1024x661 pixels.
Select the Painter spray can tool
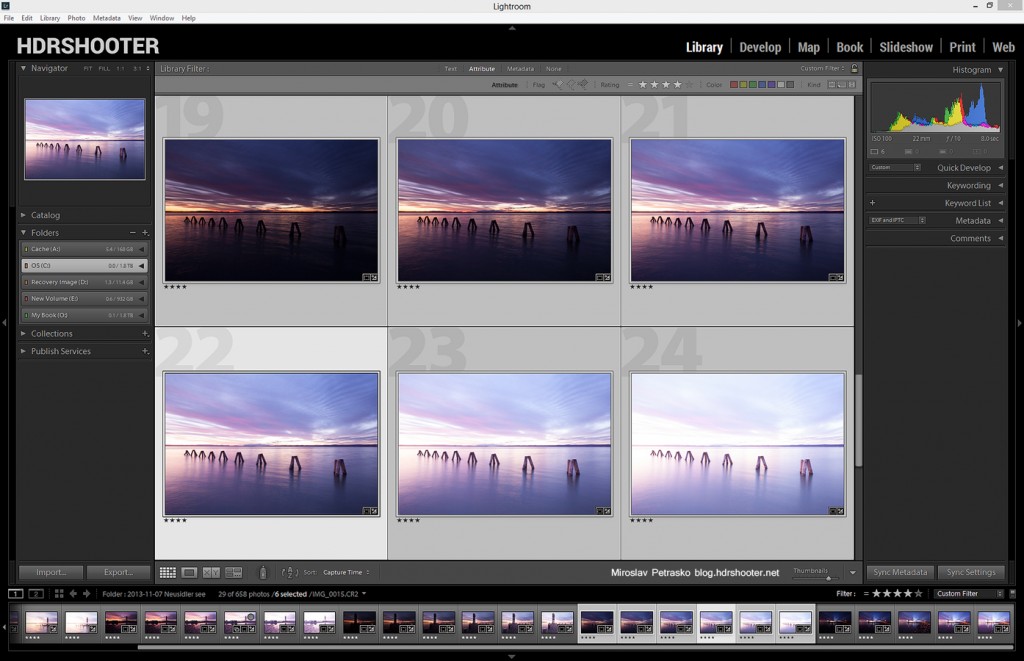click(x=263, y=573)
